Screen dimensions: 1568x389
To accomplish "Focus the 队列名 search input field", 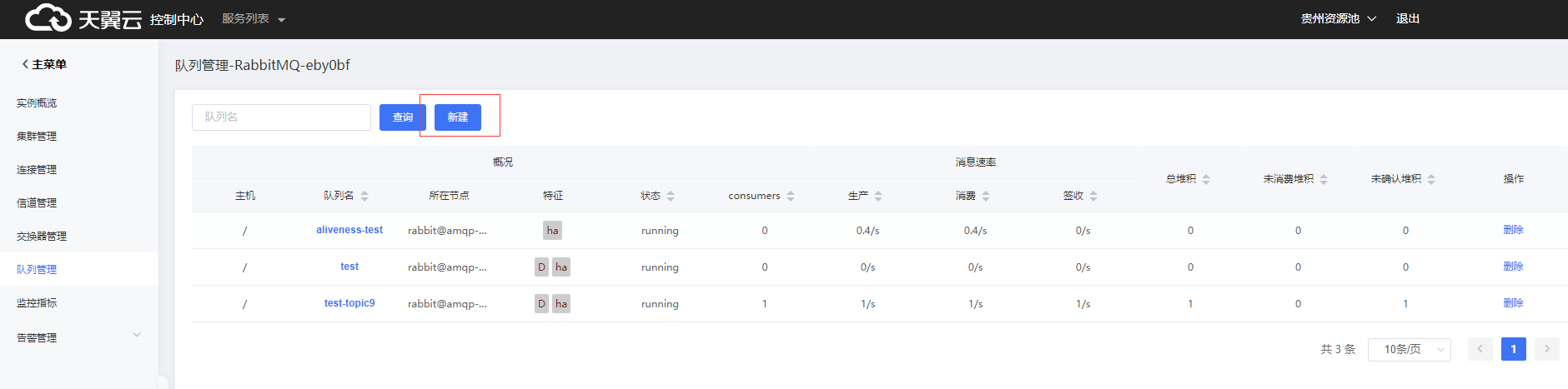I will 281,117.
